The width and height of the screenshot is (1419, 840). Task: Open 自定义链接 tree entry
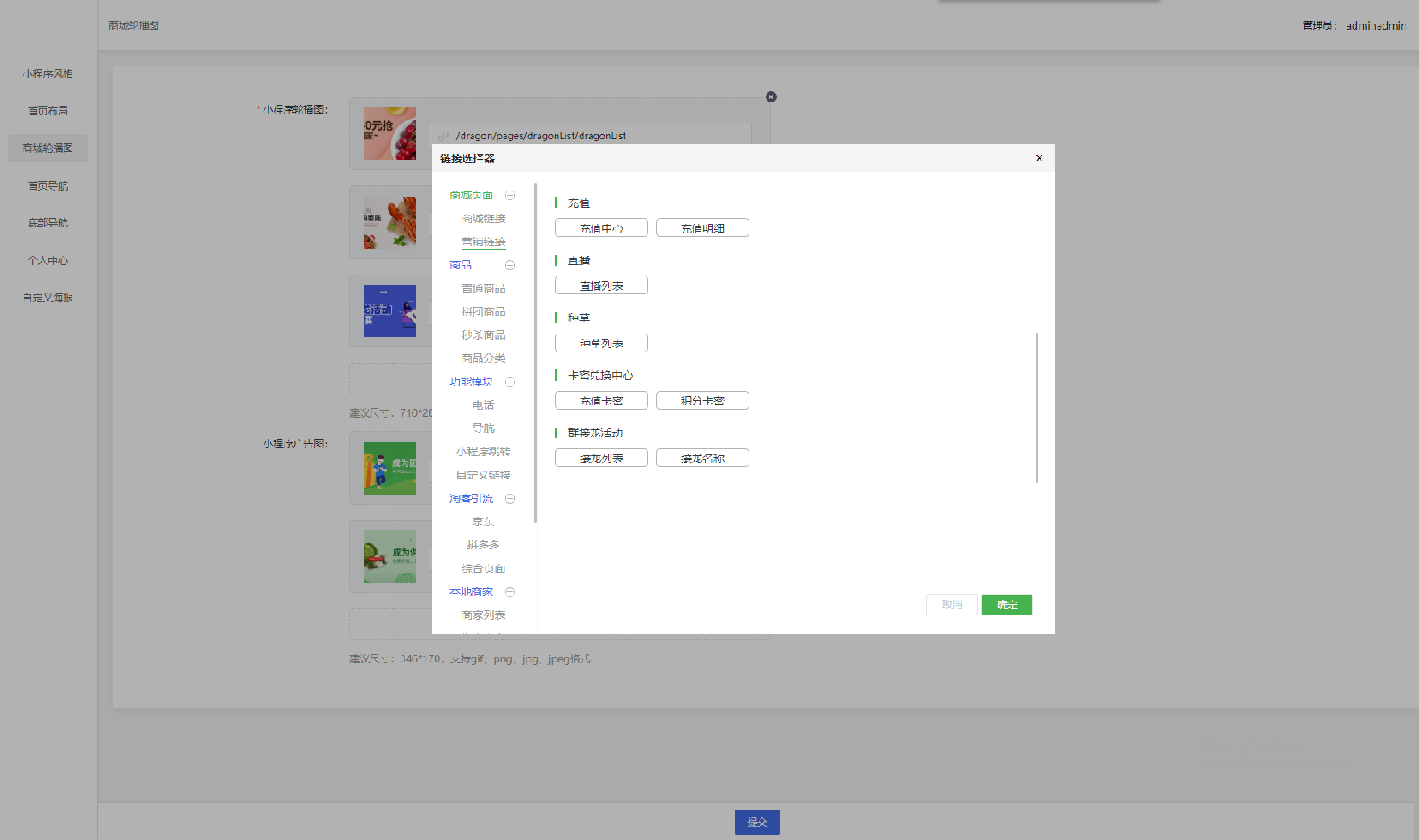click(x=483, y=475)
